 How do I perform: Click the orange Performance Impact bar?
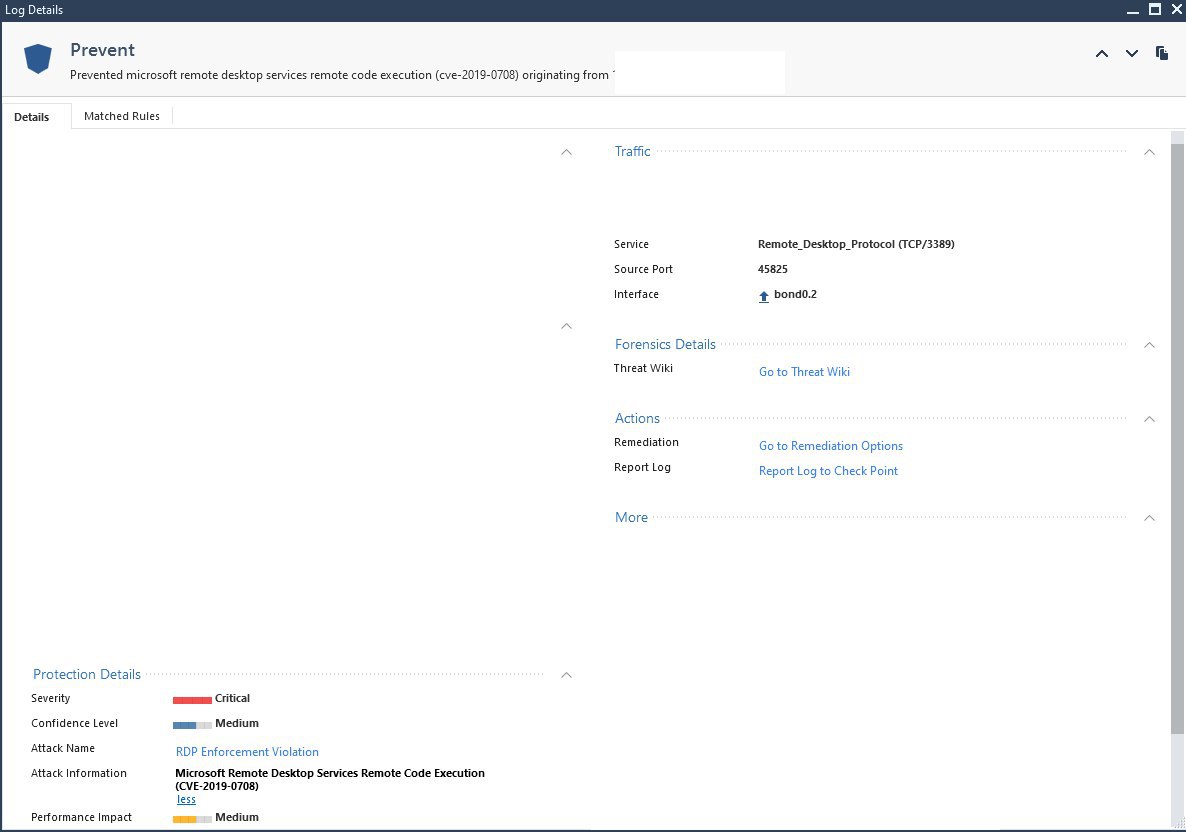click(x=192, y=819)
